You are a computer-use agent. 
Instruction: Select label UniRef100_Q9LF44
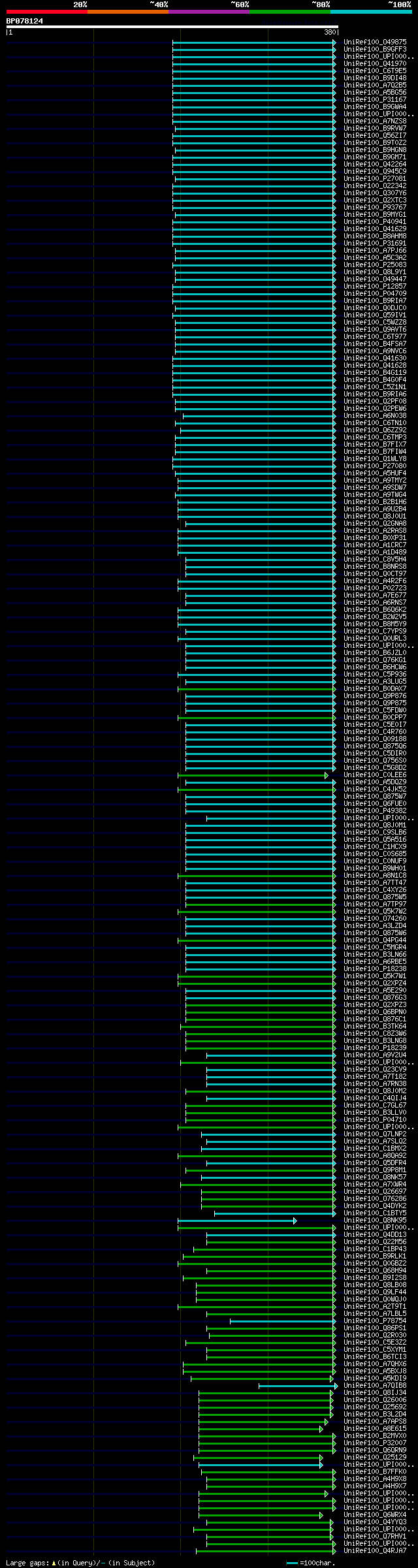coord(375,1292)
